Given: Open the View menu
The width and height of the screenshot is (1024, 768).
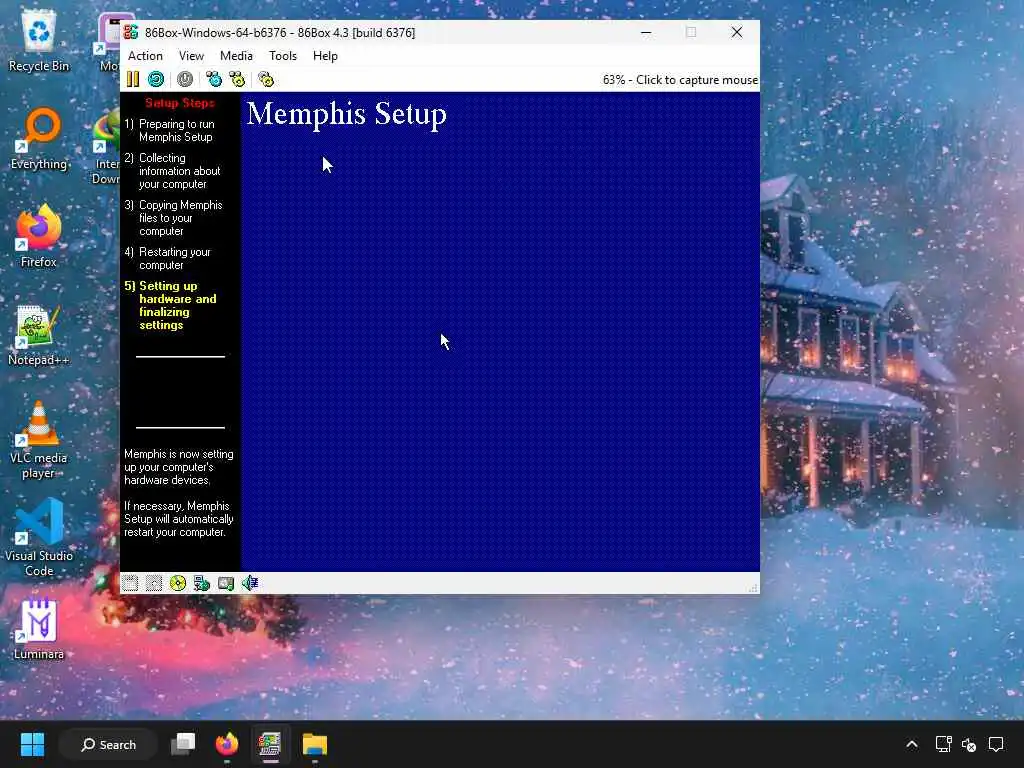Looking at the screenshot, I should click(x=191, y=56).
